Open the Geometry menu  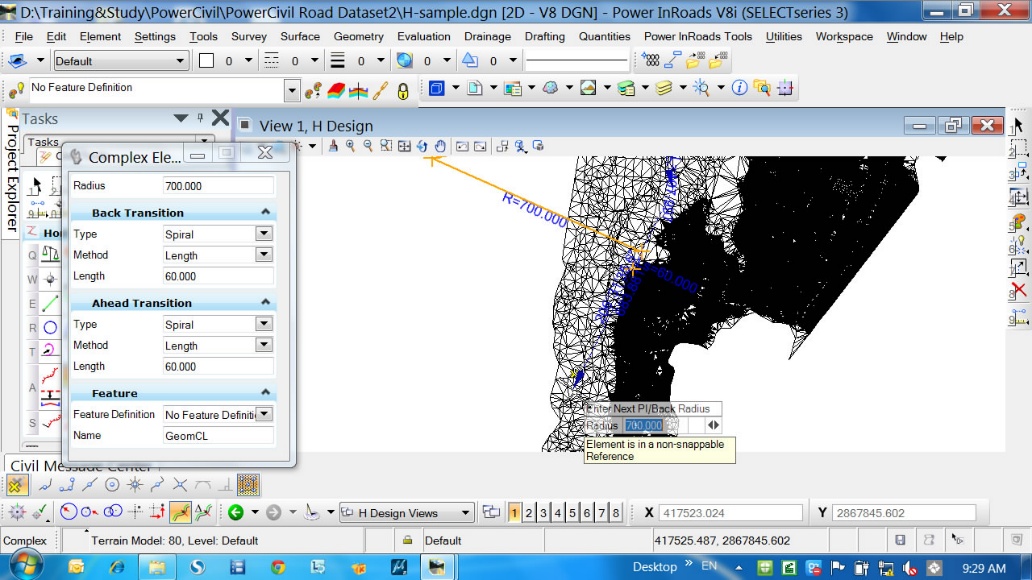358,36
